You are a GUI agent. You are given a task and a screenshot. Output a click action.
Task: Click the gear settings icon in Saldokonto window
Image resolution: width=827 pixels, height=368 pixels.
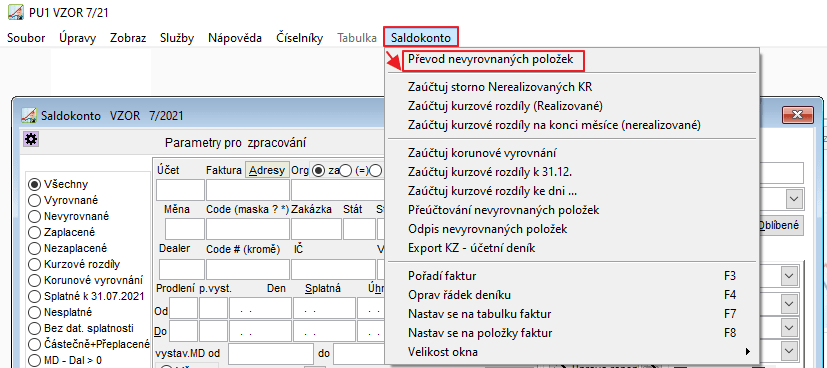click(31, 139)
